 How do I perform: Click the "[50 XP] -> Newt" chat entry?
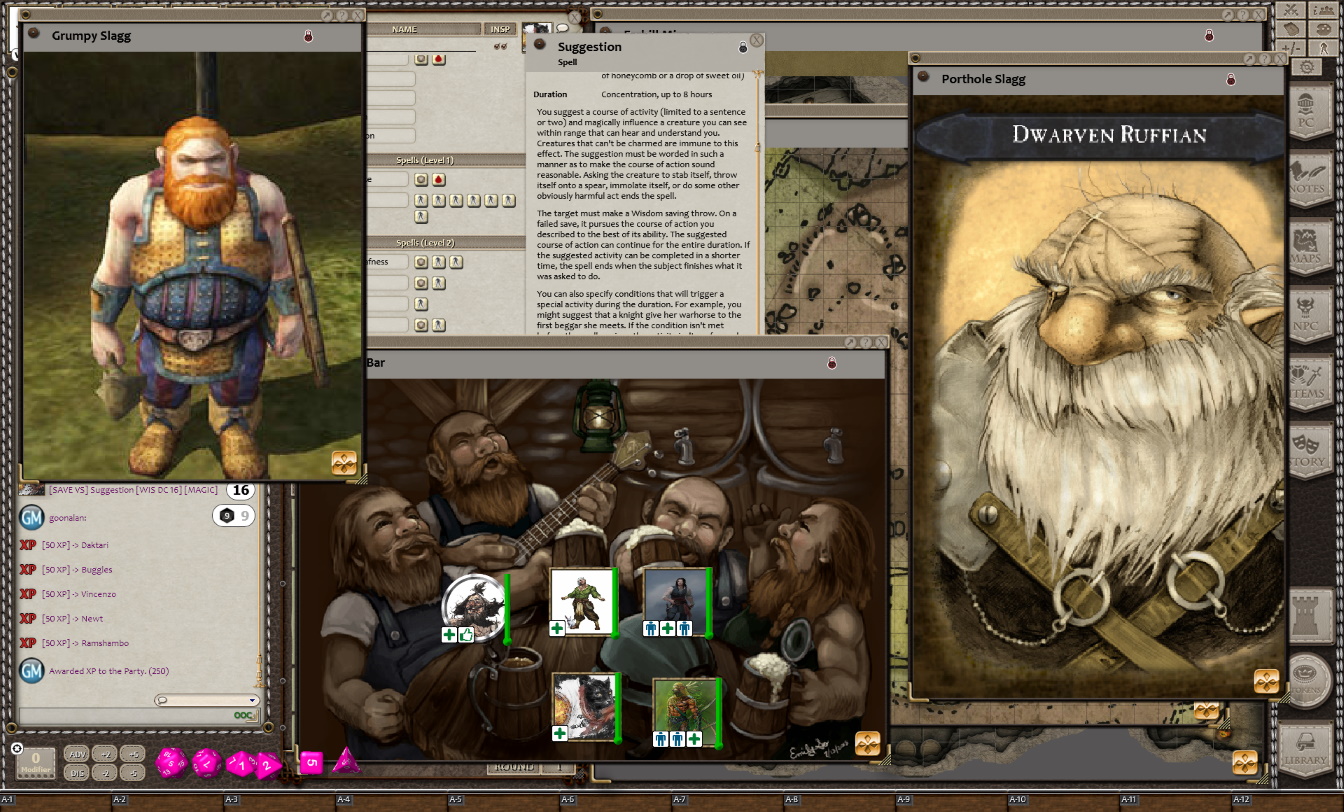(x=72, y=619)
